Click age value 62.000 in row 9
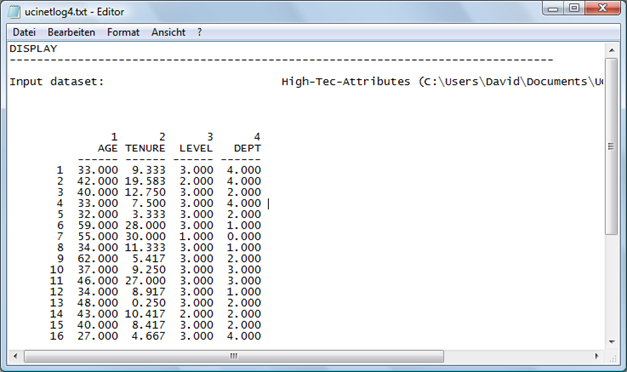627x372 pixels. pyautogui.click(x=98, y=259)
